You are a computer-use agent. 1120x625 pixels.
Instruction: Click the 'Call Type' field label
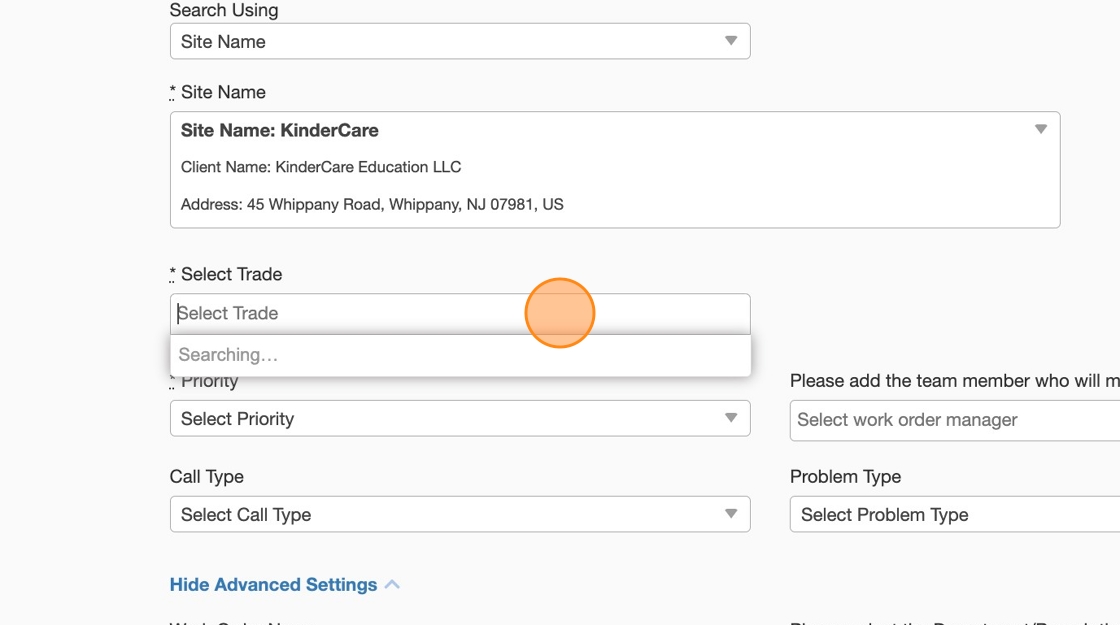207,477
